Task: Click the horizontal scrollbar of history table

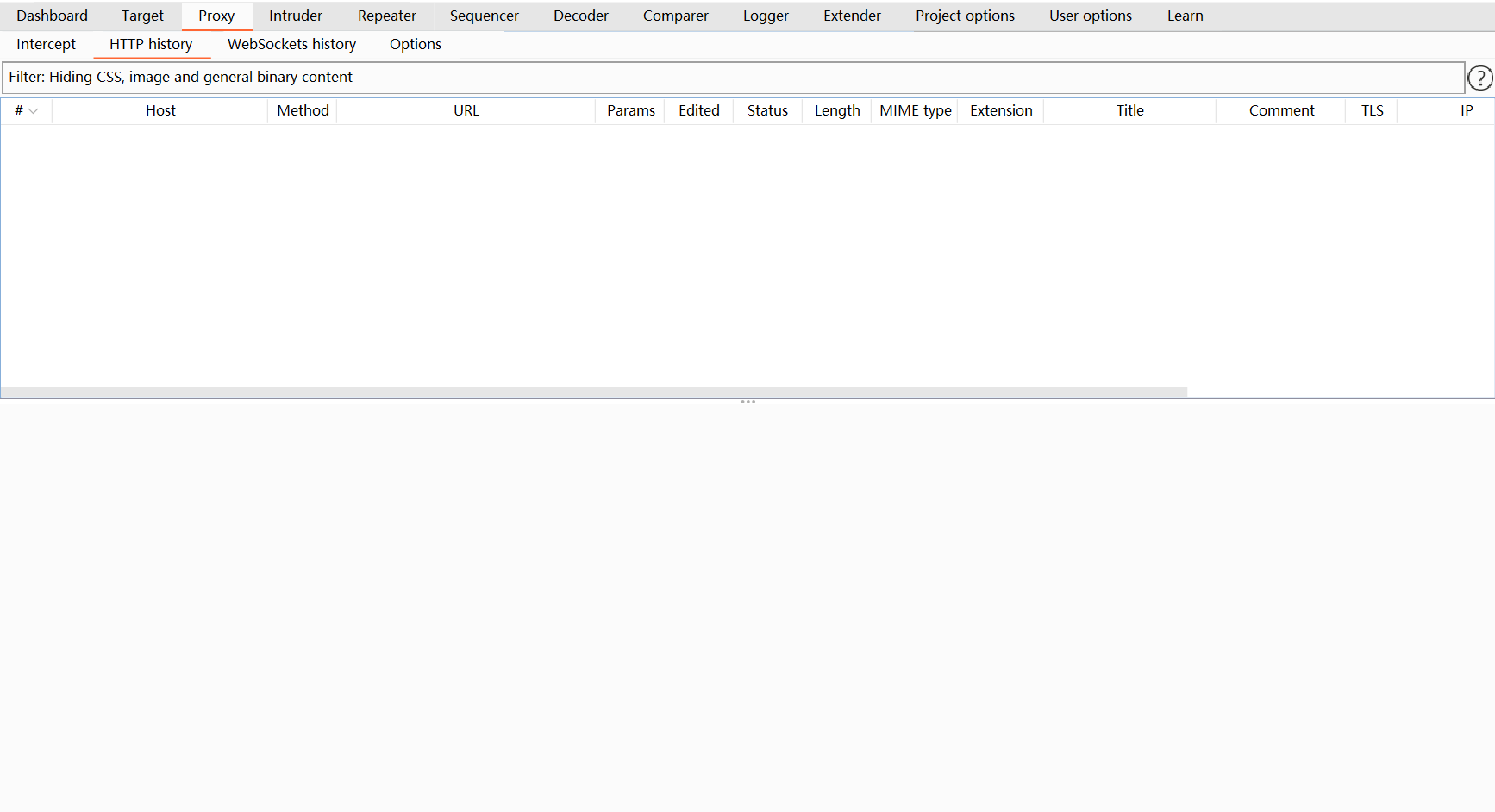Action: tap(594, 392)
